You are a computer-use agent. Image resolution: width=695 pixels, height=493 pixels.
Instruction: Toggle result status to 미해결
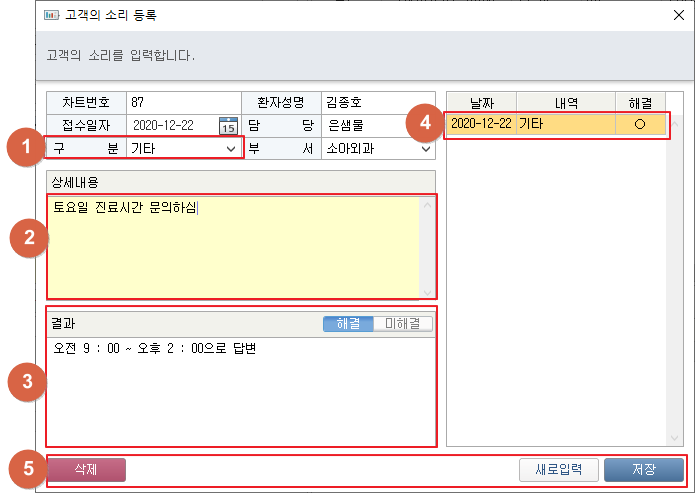402,324
